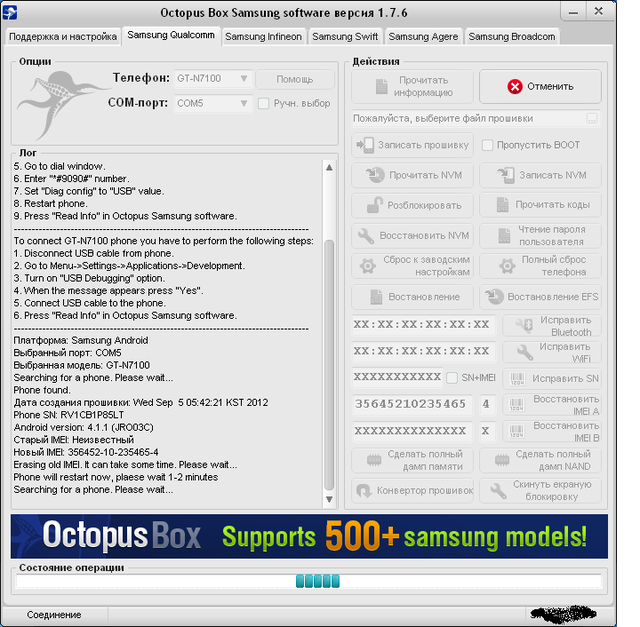The height and width of the screenshot is (627, 640).
Task: Minimize the Octopus Box window
Action: click(573, 11)
